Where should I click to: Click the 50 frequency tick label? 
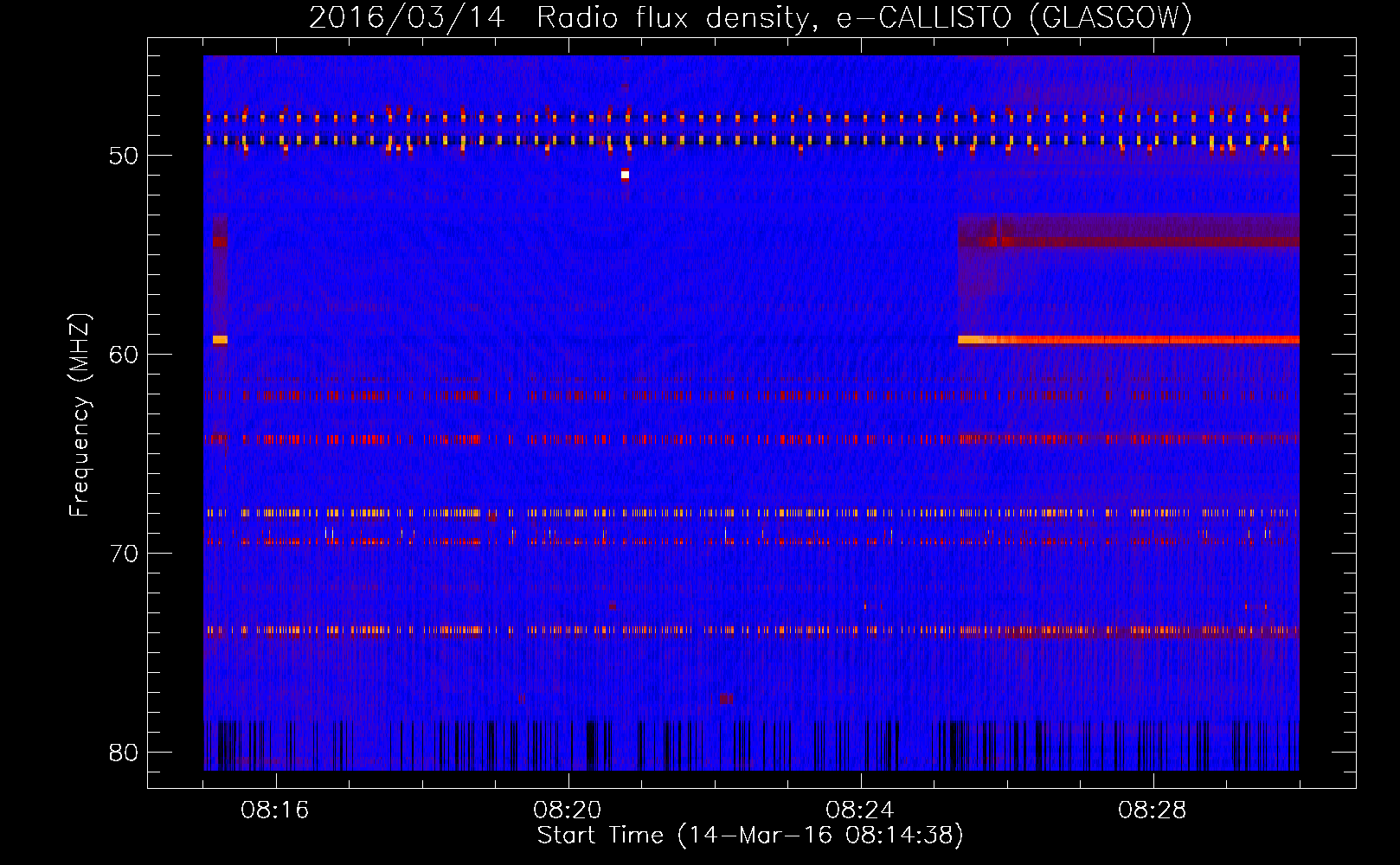[x=124, y=157]
